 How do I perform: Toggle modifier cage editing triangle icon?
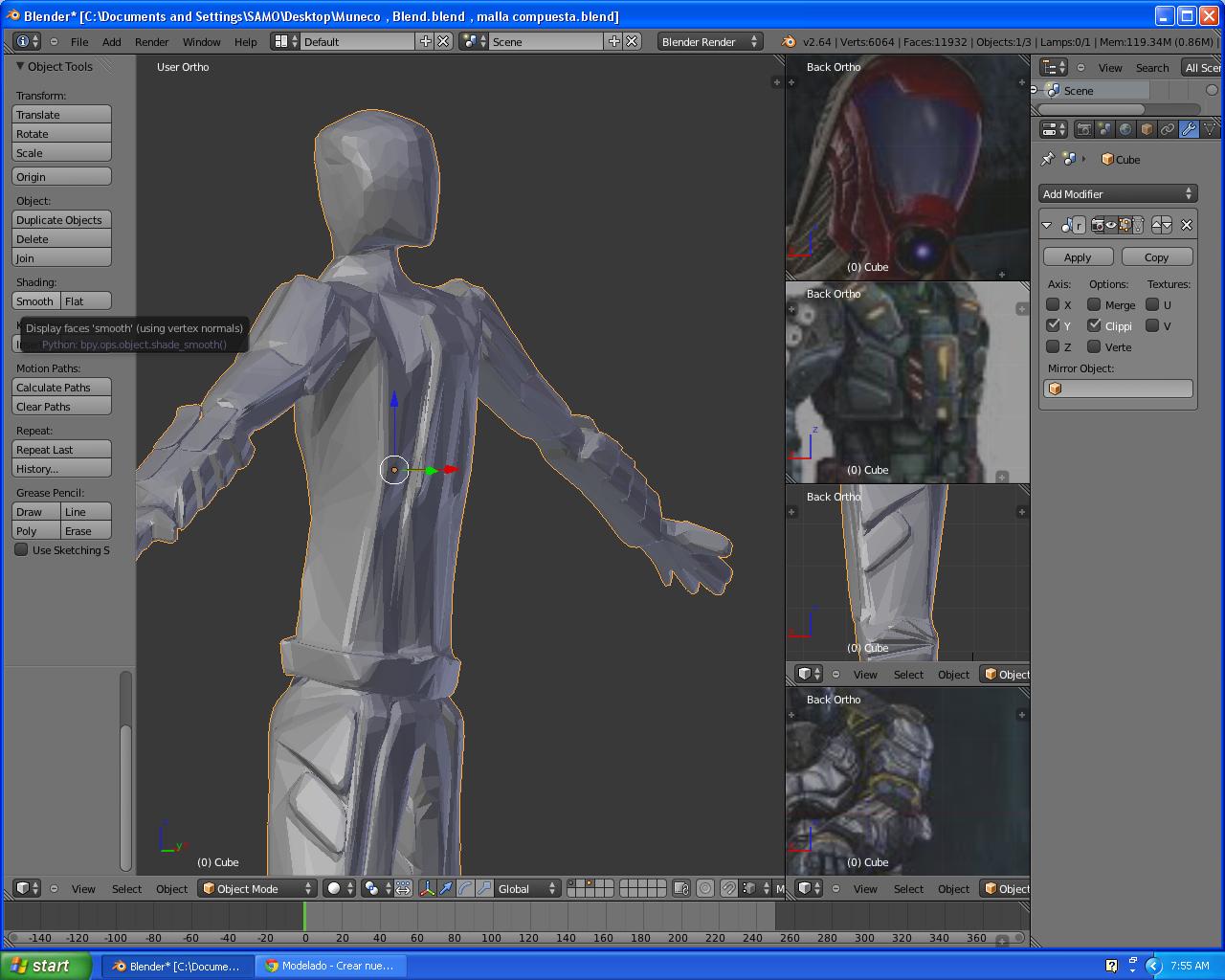(x=1138, y=225)
